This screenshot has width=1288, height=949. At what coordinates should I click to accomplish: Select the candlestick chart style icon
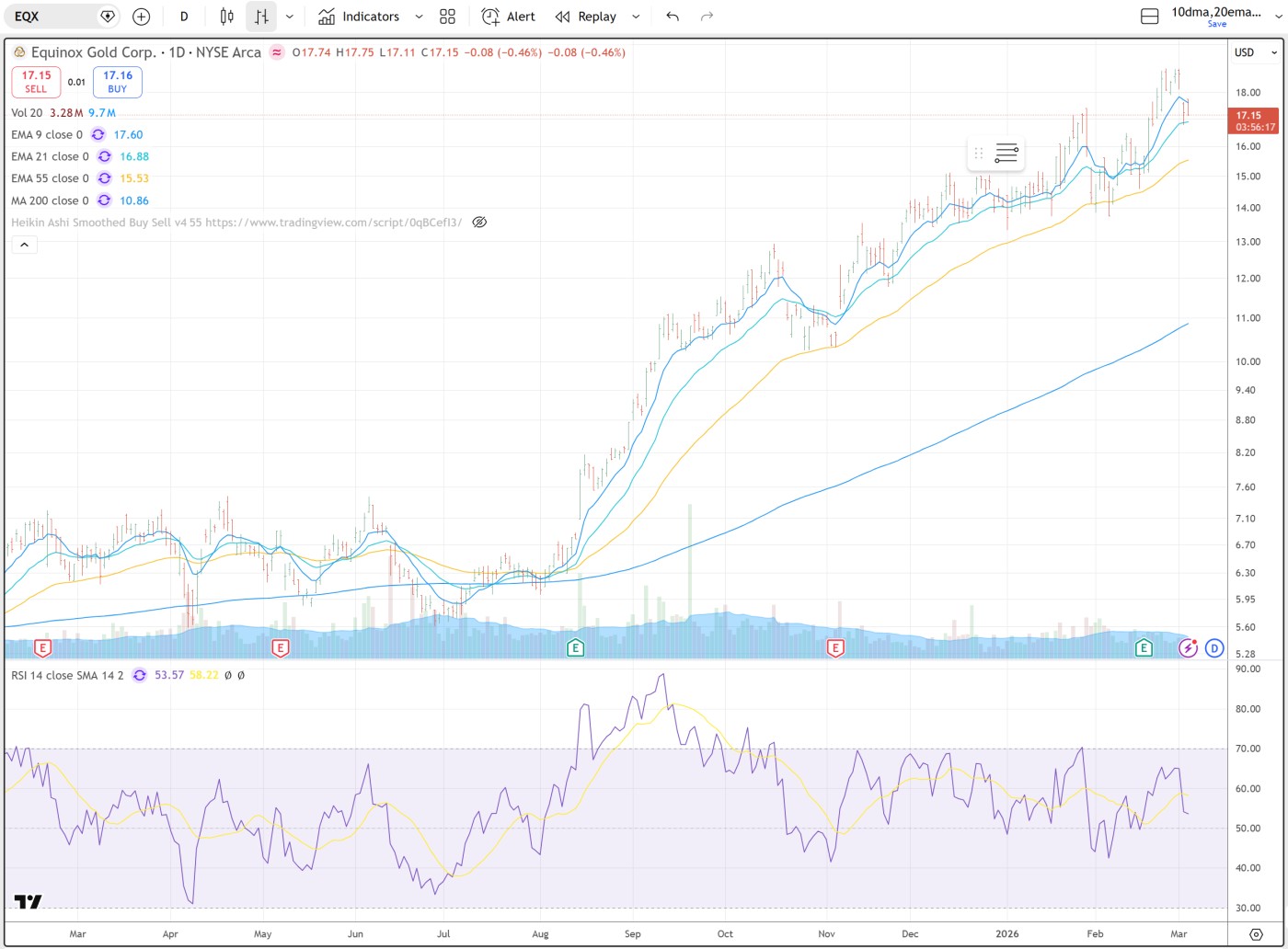point(226,17)
